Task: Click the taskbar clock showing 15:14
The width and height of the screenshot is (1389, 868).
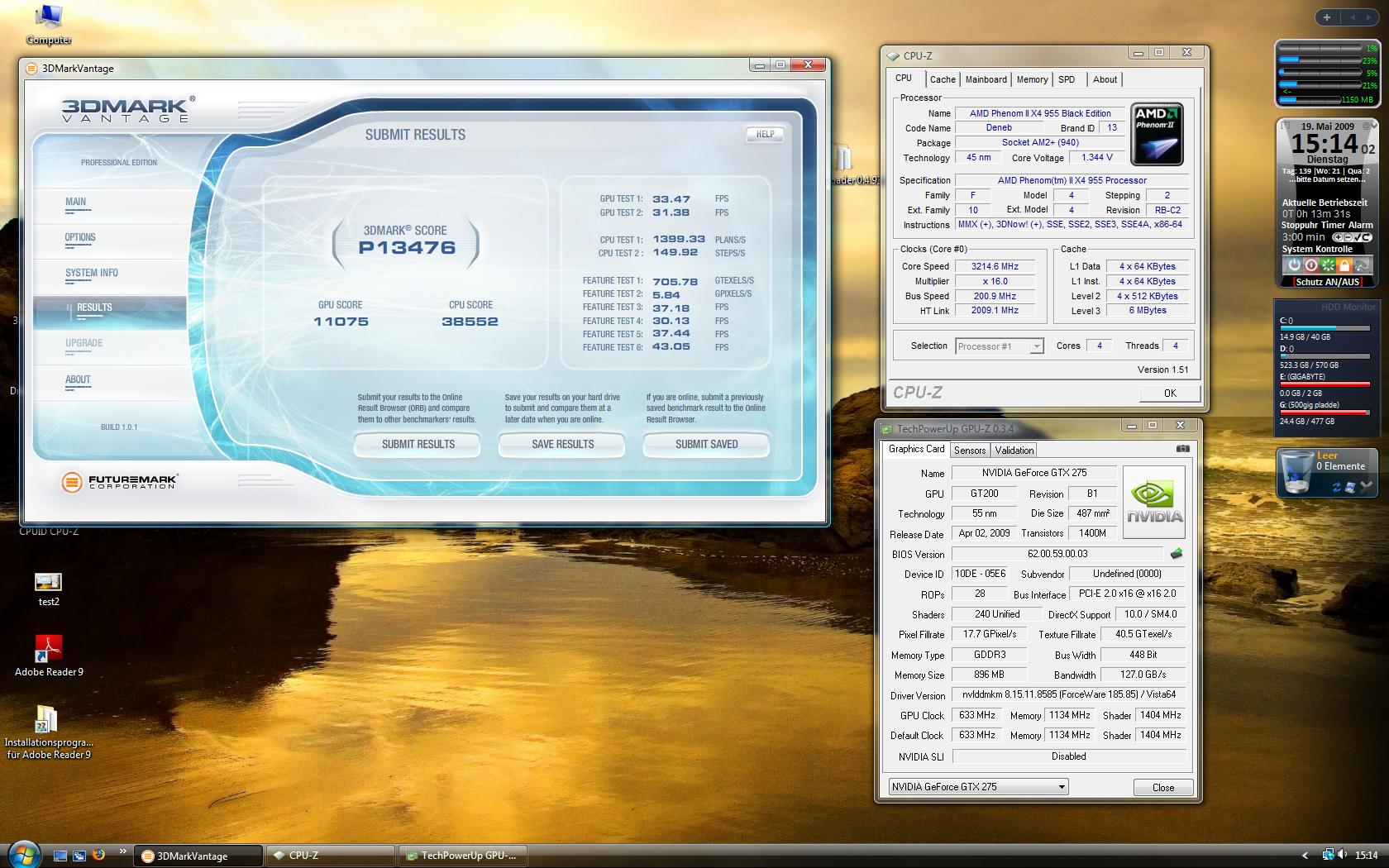Action: point(1366,856)
